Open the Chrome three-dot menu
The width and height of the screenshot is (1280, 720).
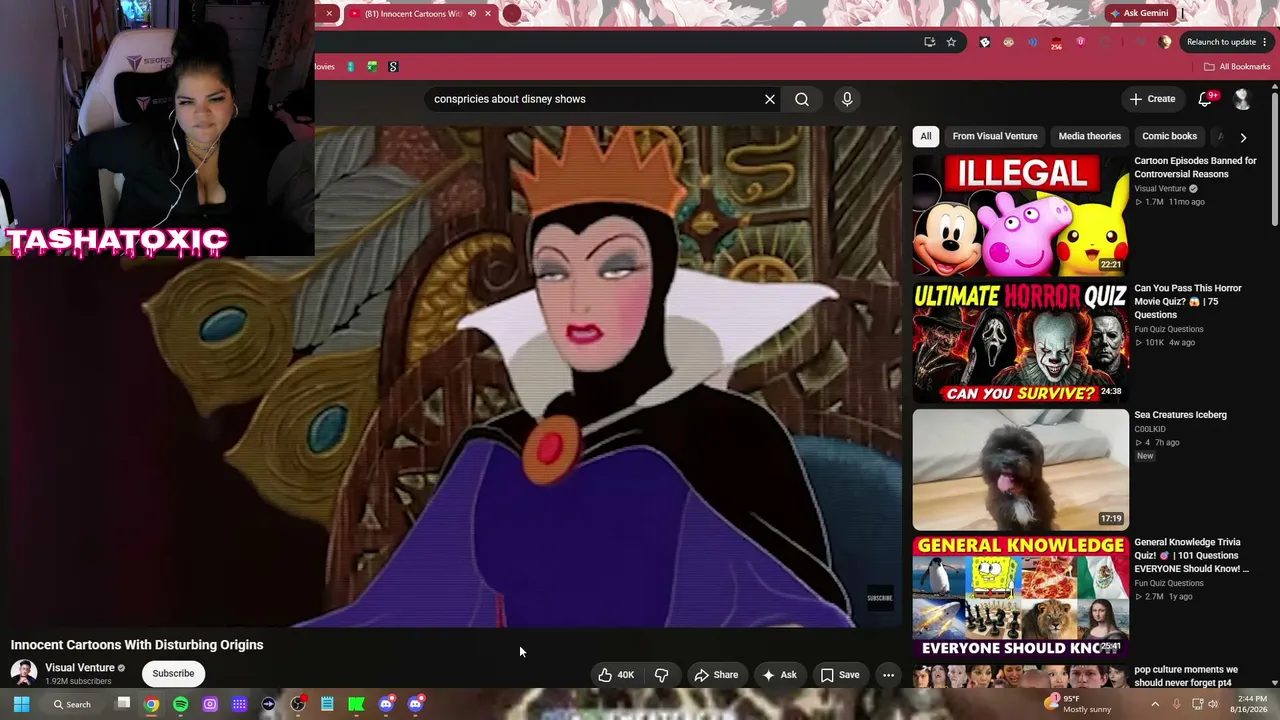click(x=1265, y=42)
